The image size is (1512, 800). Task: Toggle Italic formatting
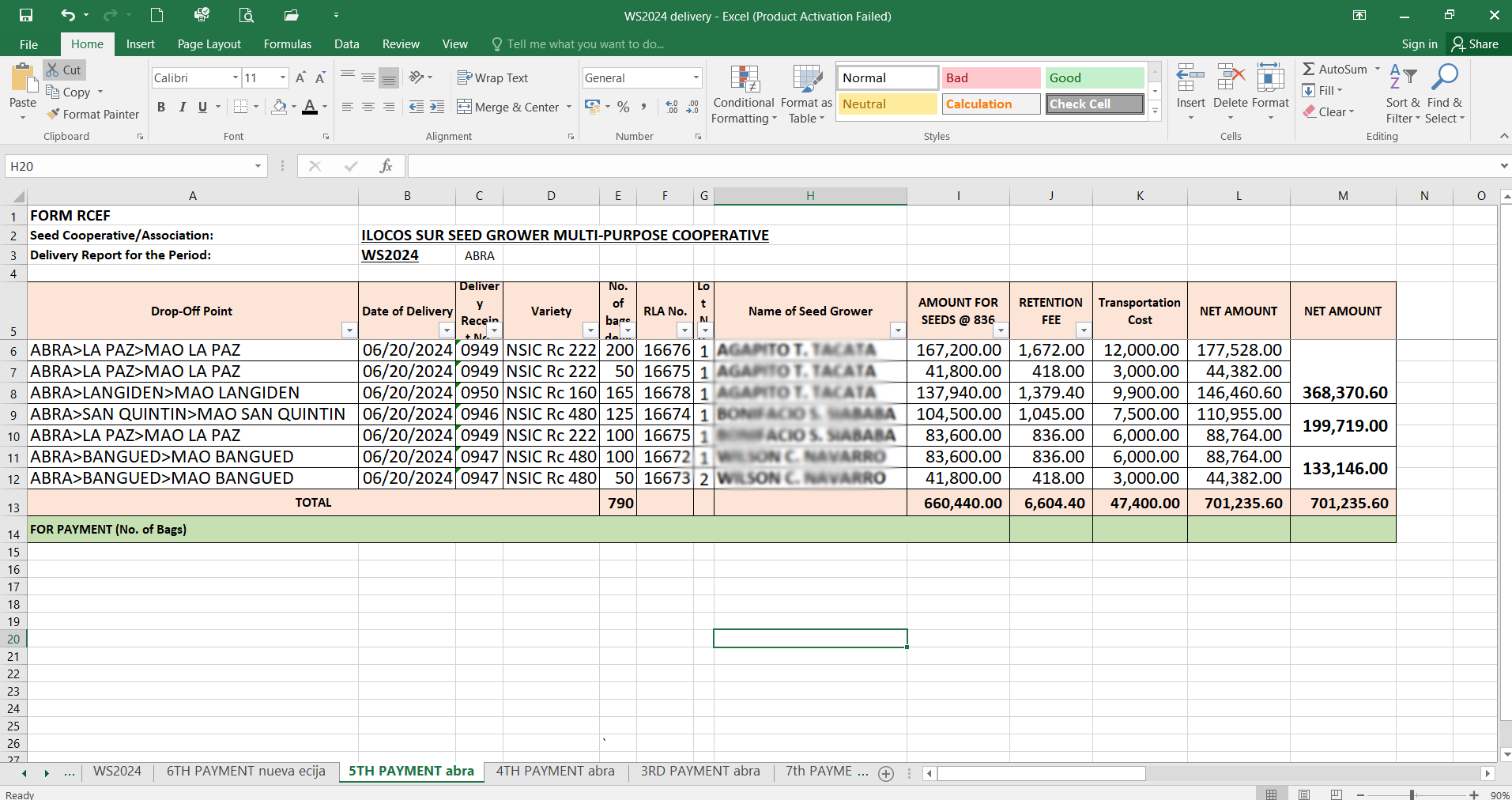[182, 107]
